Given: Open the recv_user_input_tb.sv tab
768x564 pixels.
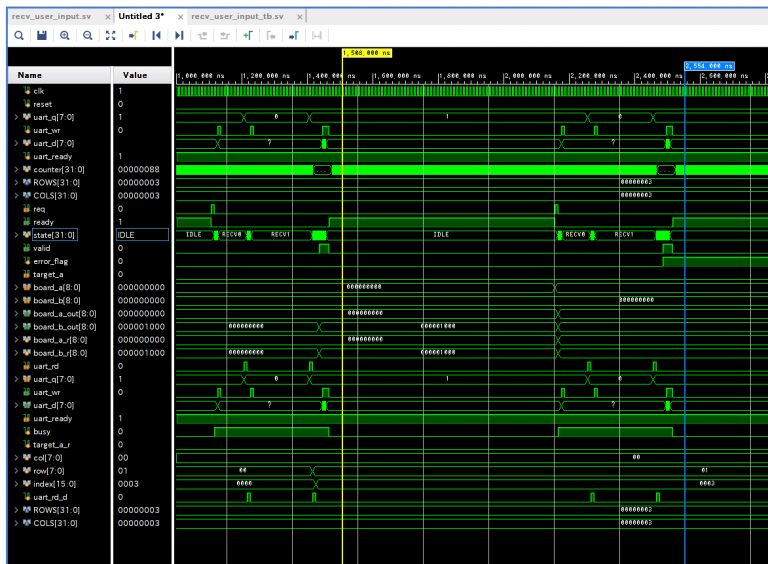Looking at the screenshot, I should [x=237, y=17].
